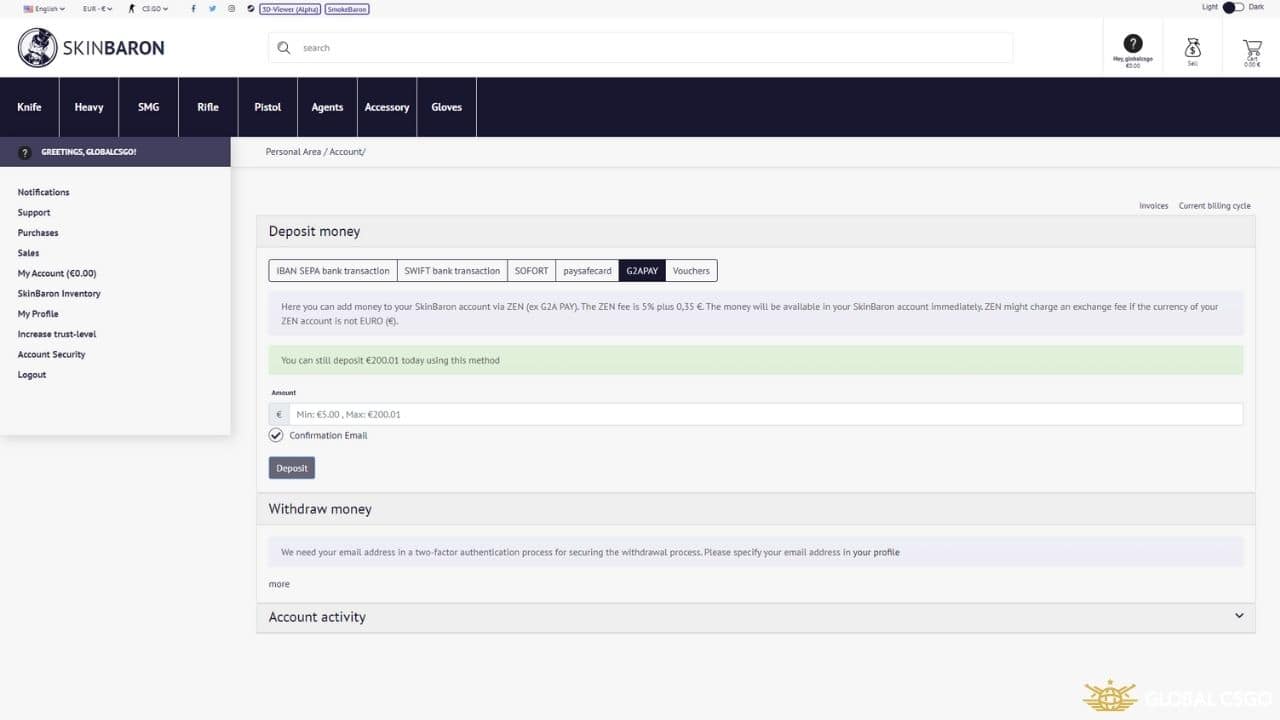Open the profile avatar with question mark

coord(1133,43)
